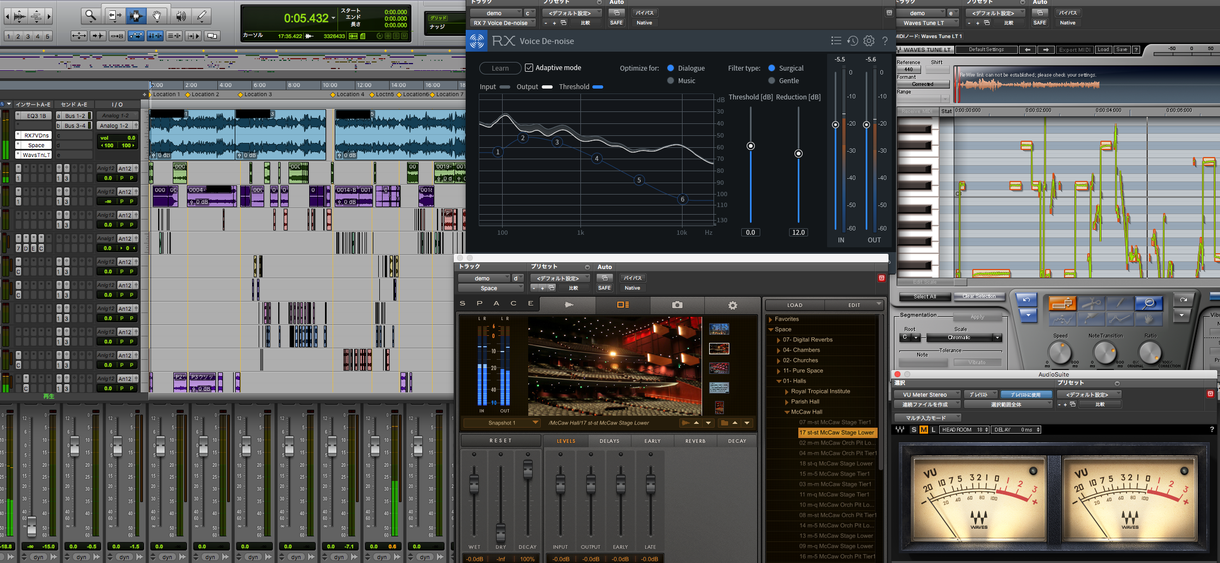Select threshold curve node 6
The image size is (1220, 563).
pos(683,199)
